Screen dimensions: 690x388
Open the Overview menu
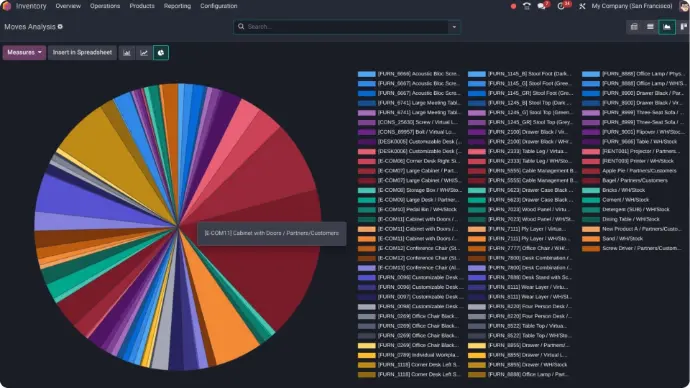pos(68,6)
